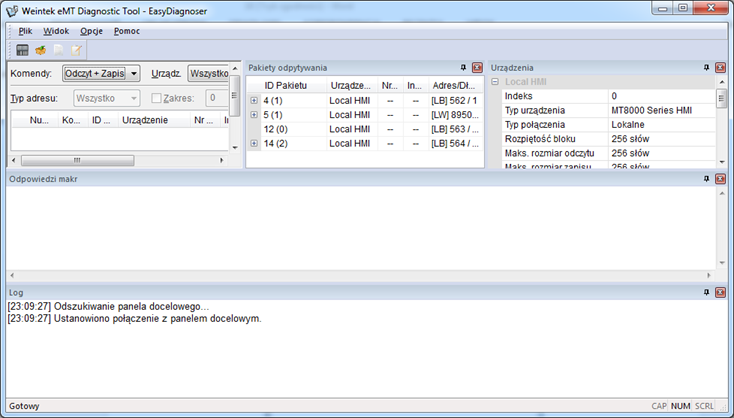Click the command panel horizontal scrollbar thumb
734x418 pixels.
pyautogui.click(x=78, y=161)
